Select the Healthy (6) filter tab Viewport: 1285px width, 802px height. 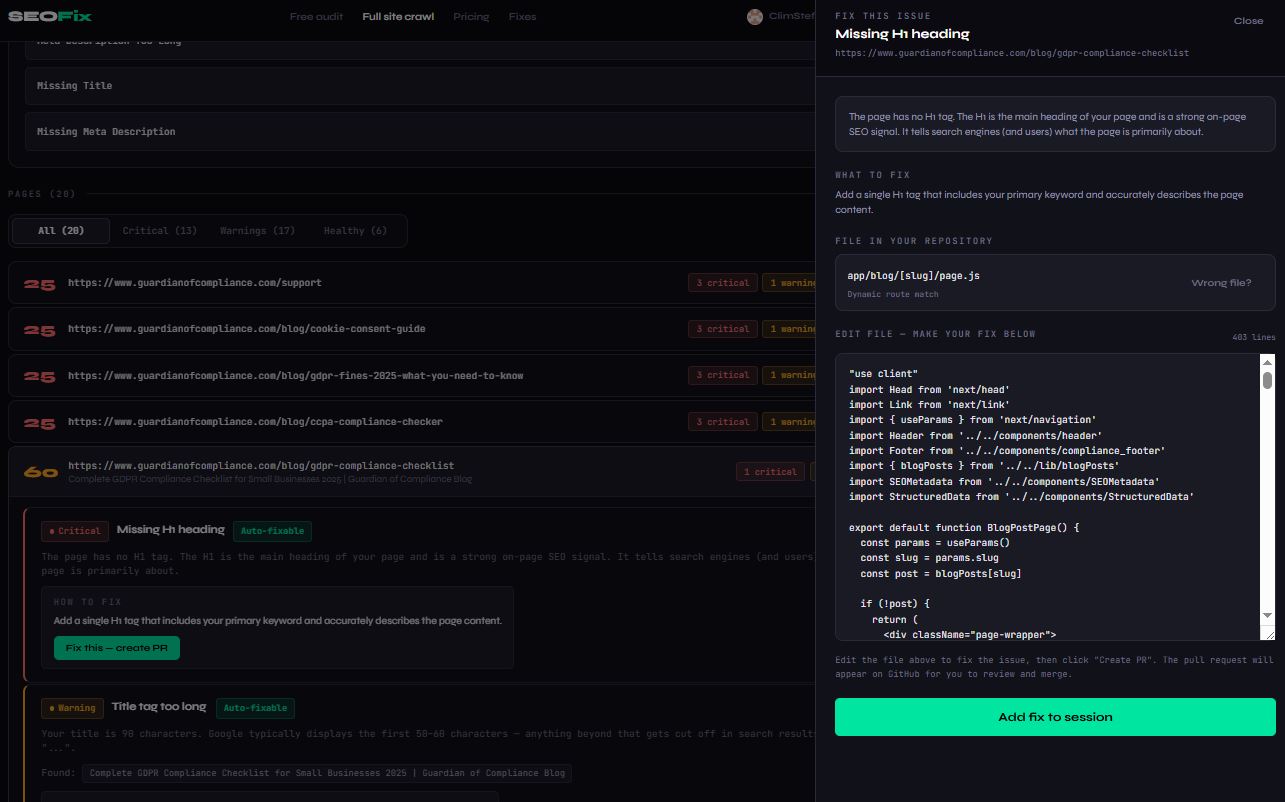pyautogui.click(x=355, y=231)
